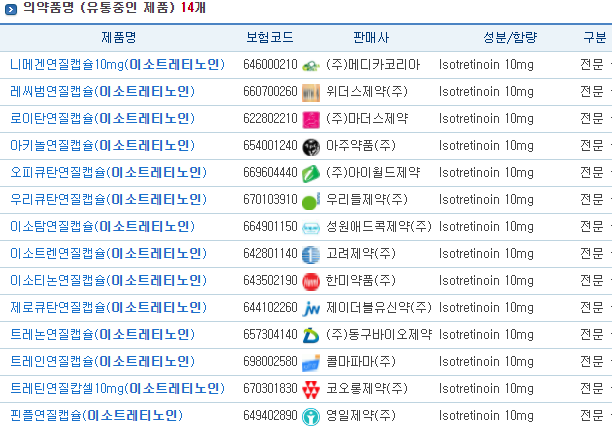
Task: Click the blue arrow icon beside 의약품명 heading
Action: tap(11, 9)
